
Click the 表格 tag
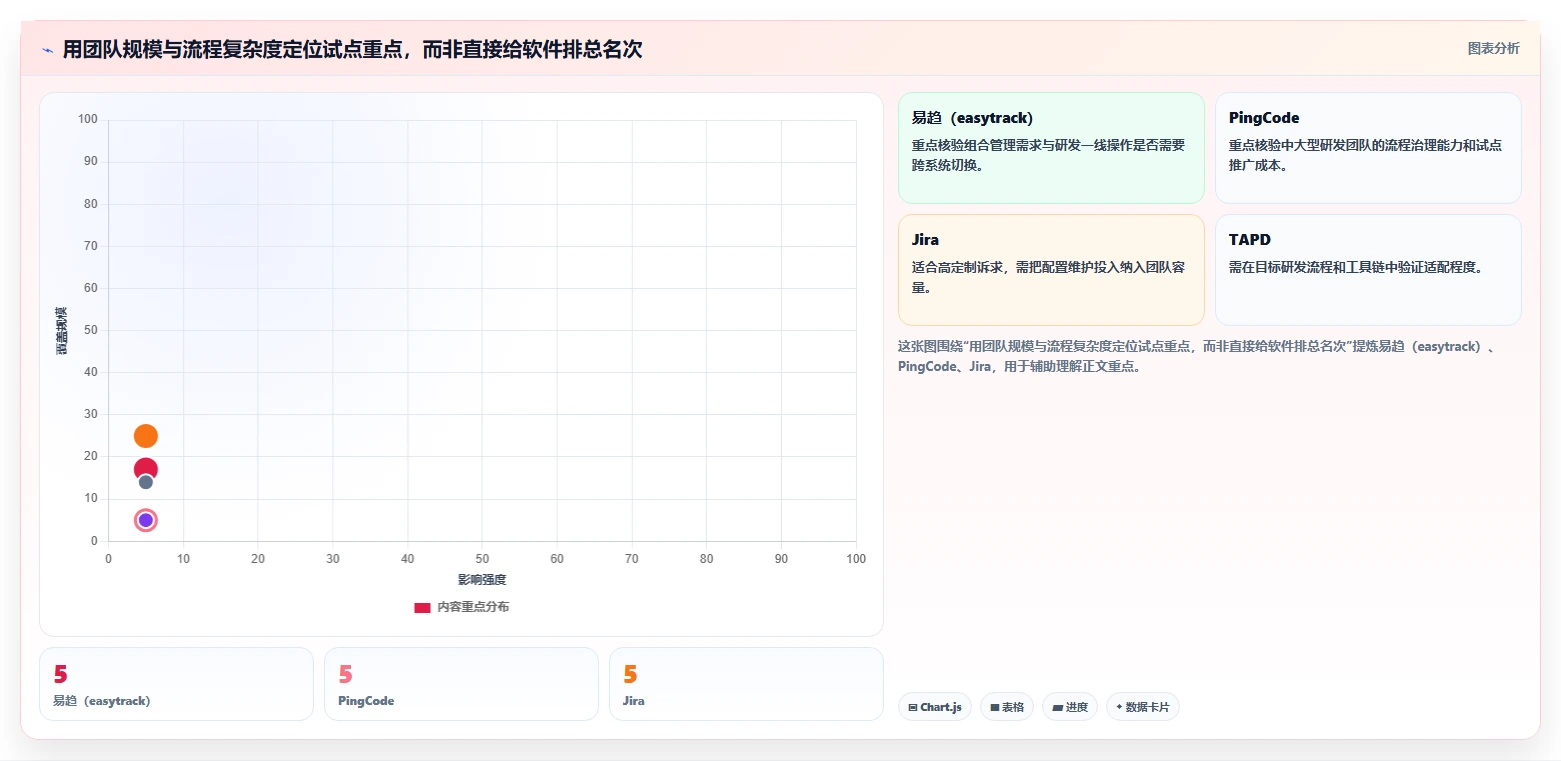tap(1007, 707)
